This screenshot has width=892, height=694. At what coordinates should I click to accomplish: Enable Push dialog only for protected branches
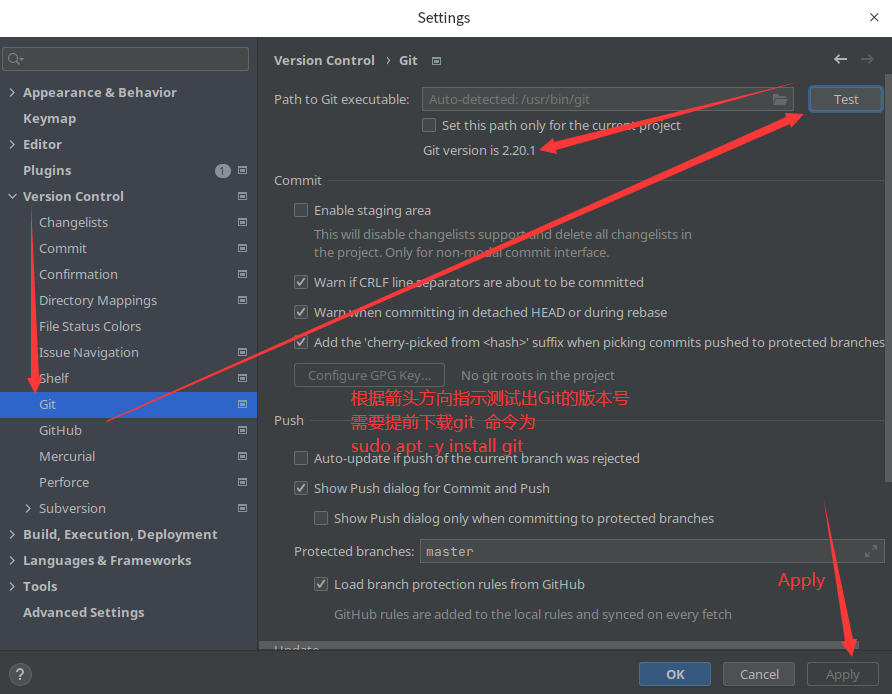(x=321, y=518)
